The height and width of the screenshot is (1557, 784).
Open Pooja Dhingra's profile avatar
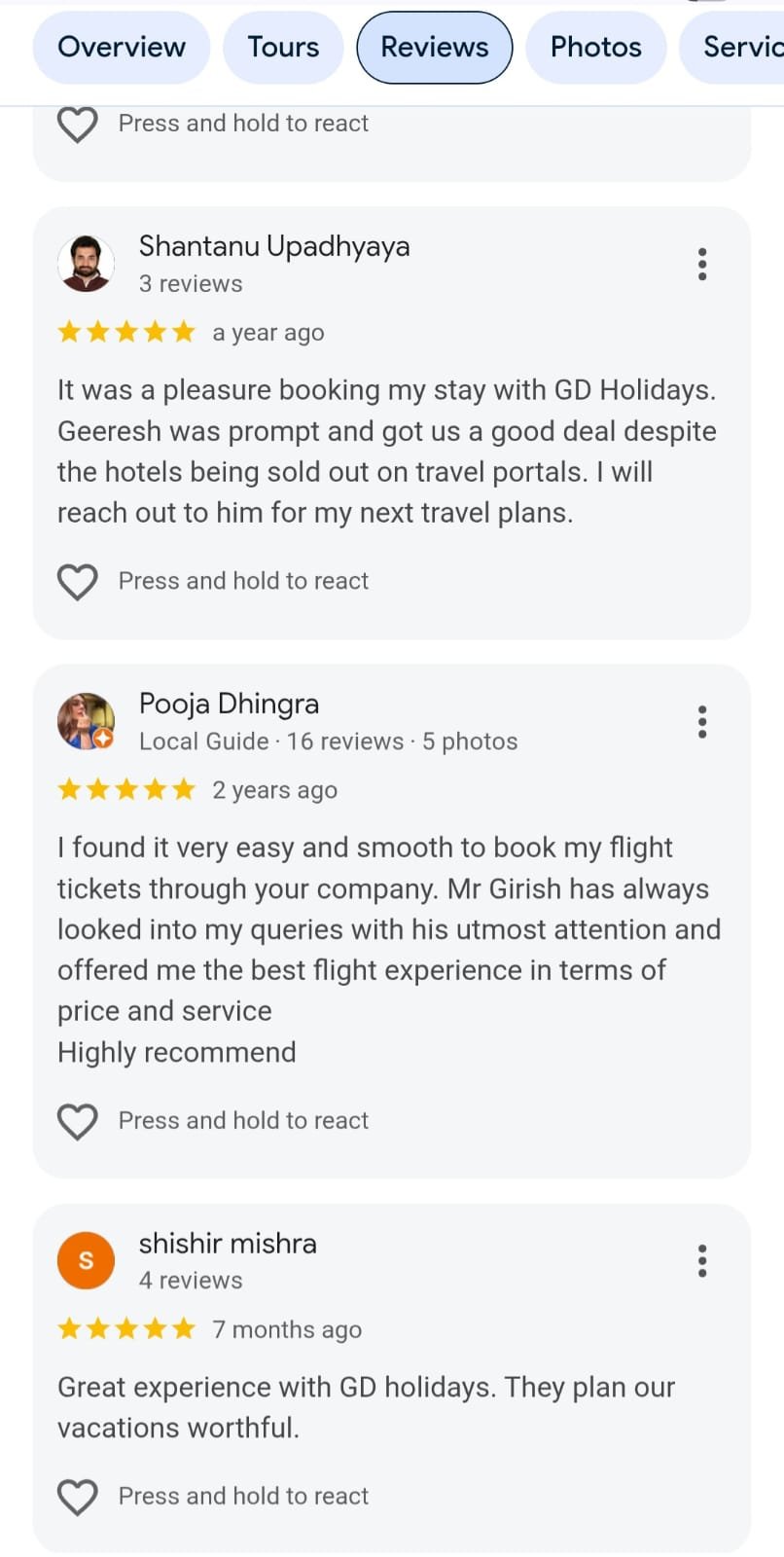86,721
